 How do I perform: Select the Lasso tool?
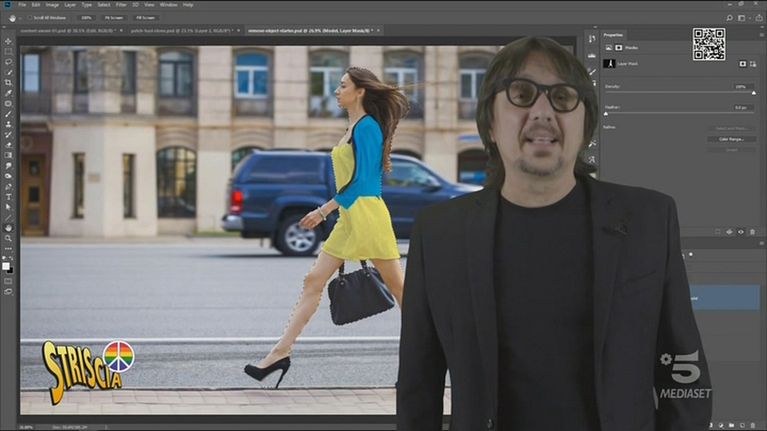tap(8, 61)
